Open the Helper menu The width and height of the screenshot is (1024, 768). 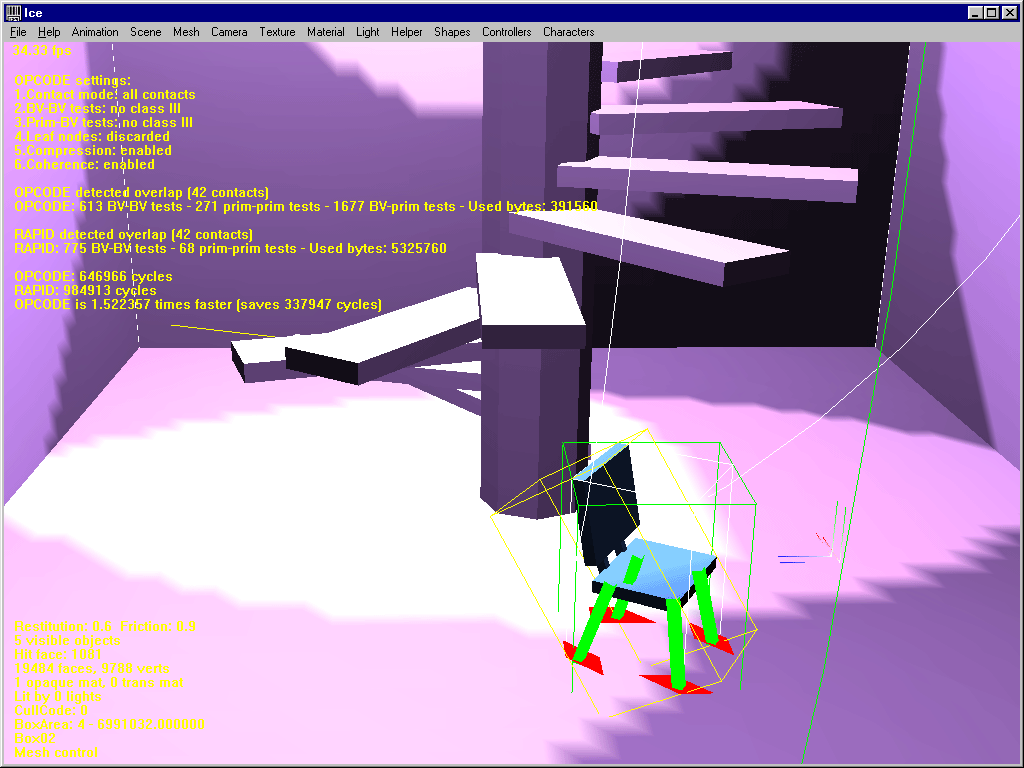pyautogui.click(x=406, y=32)
